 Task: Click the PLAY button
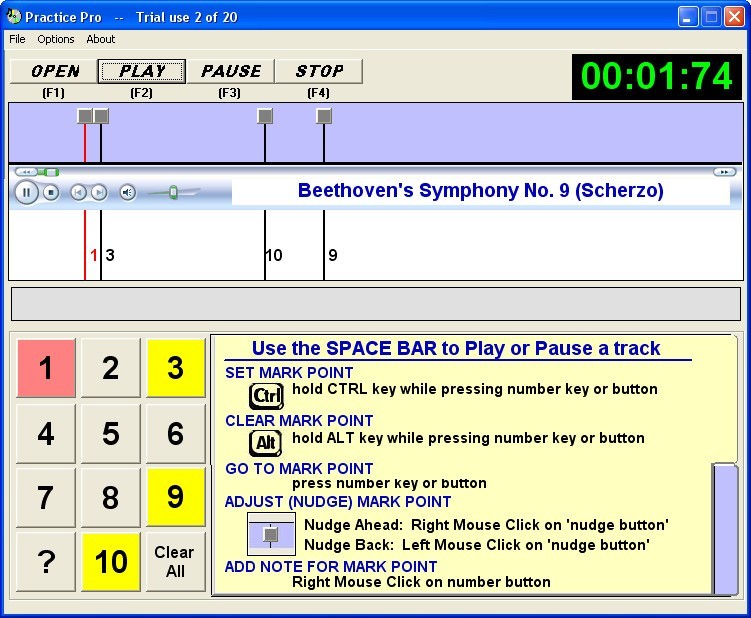142,71
